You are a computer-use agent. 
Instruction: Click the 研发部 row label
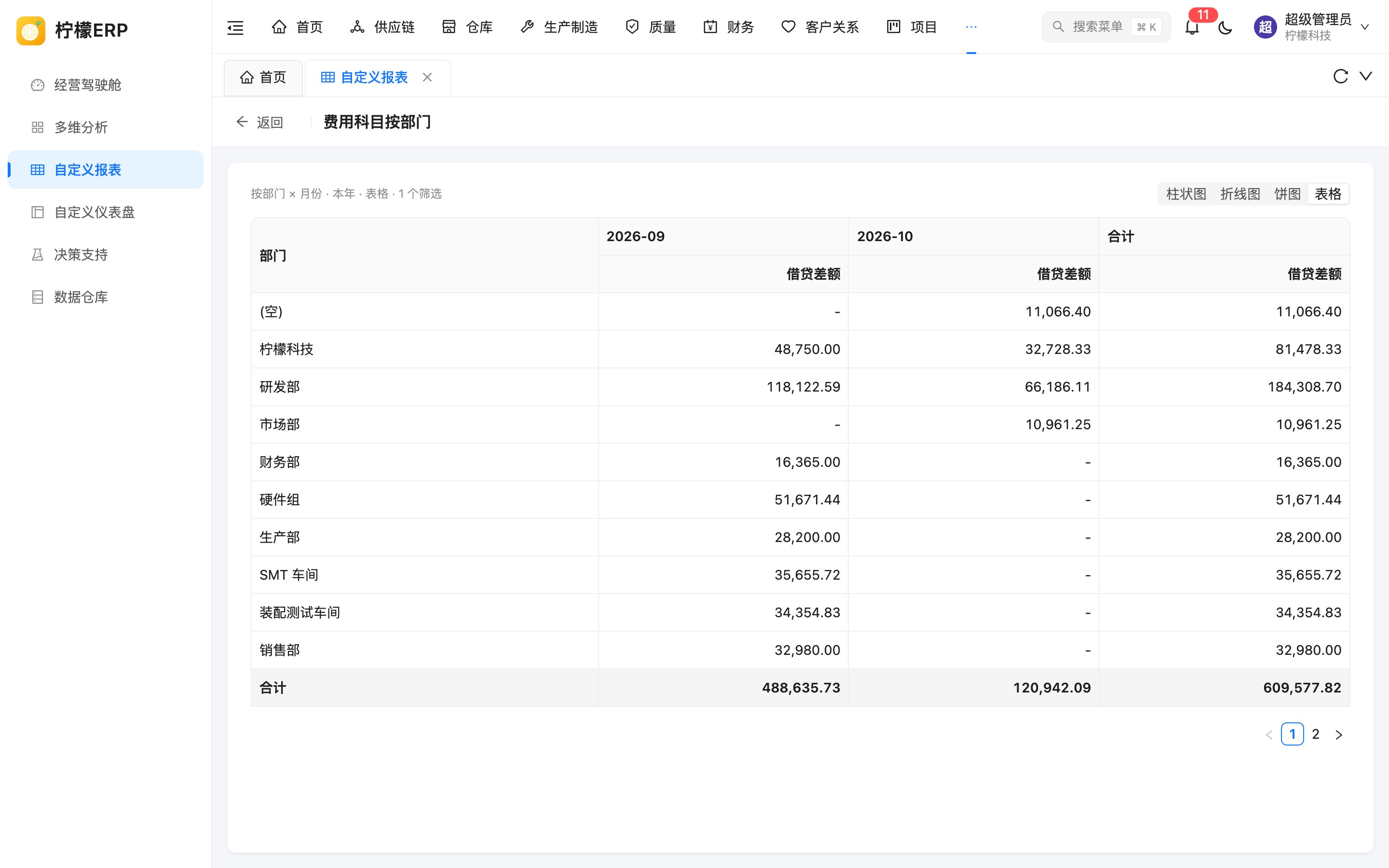click(x=280, y=387)
